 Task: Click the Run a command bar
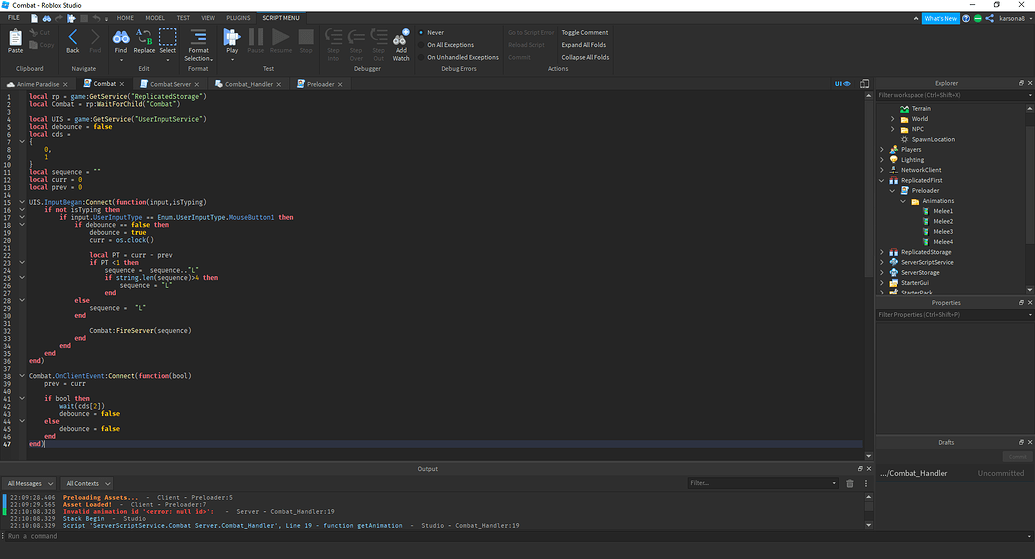click(x=518, y=536)
